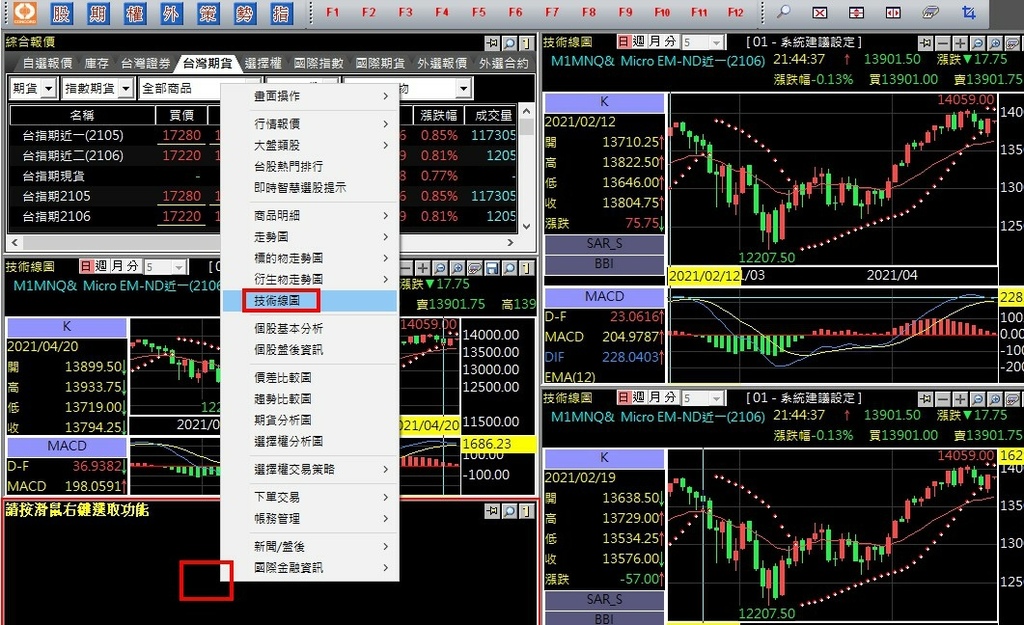Select 週 period in top-right chart

[639, 42]
